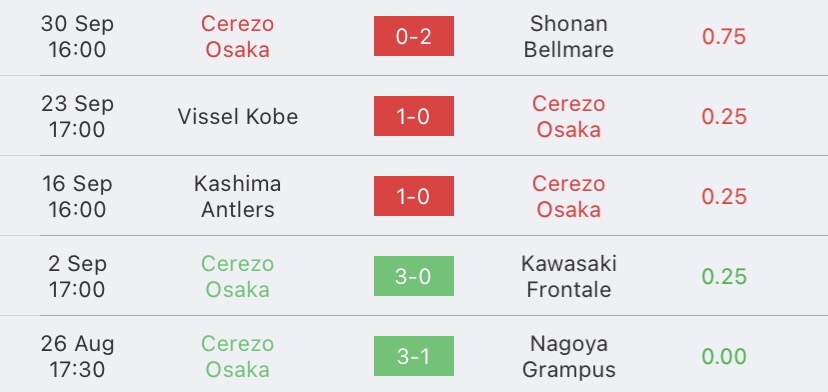The width and height of the screenshot is (828, 392).
Task: Open Shonan Bellmare team page
Action: click(x=569, y=36)
